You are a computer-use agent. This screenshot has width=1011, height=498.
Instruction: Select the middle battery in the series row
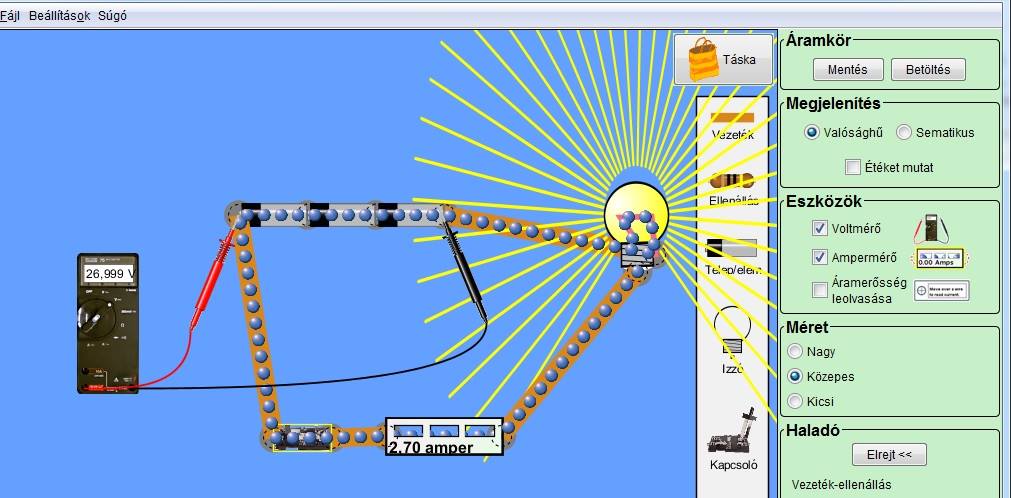[342, 214]
